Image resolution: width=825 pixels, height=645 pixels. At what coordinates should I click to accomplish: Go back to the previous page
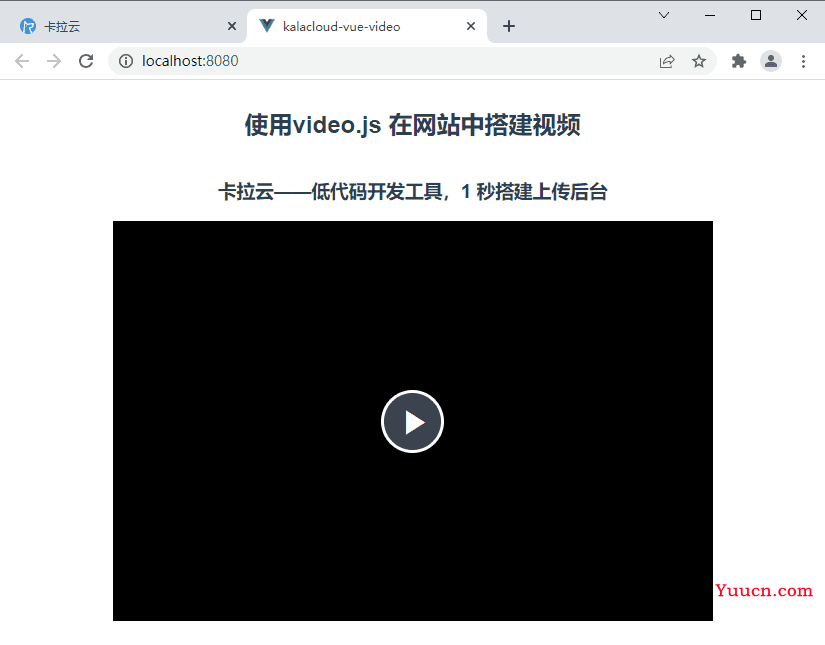pyautogui.click(x=22, y=61)
